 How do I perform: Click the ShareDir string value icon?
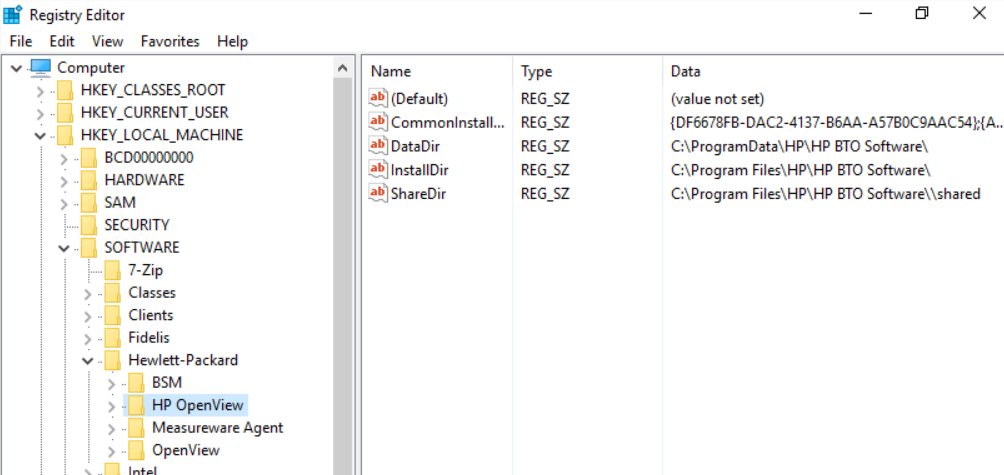[378, 193]
